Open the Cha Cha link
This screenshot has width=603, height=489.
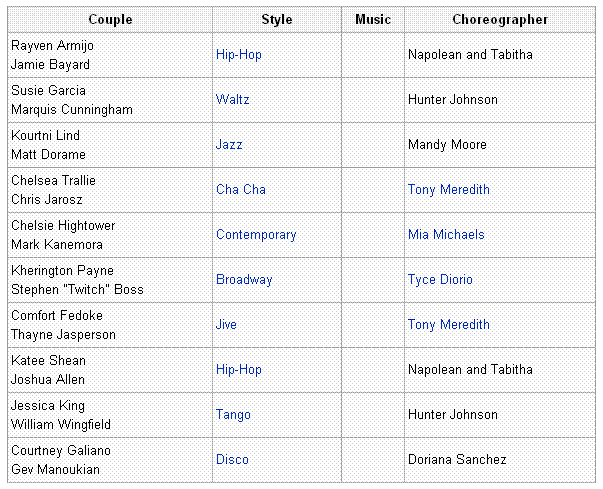pos(241,190)
